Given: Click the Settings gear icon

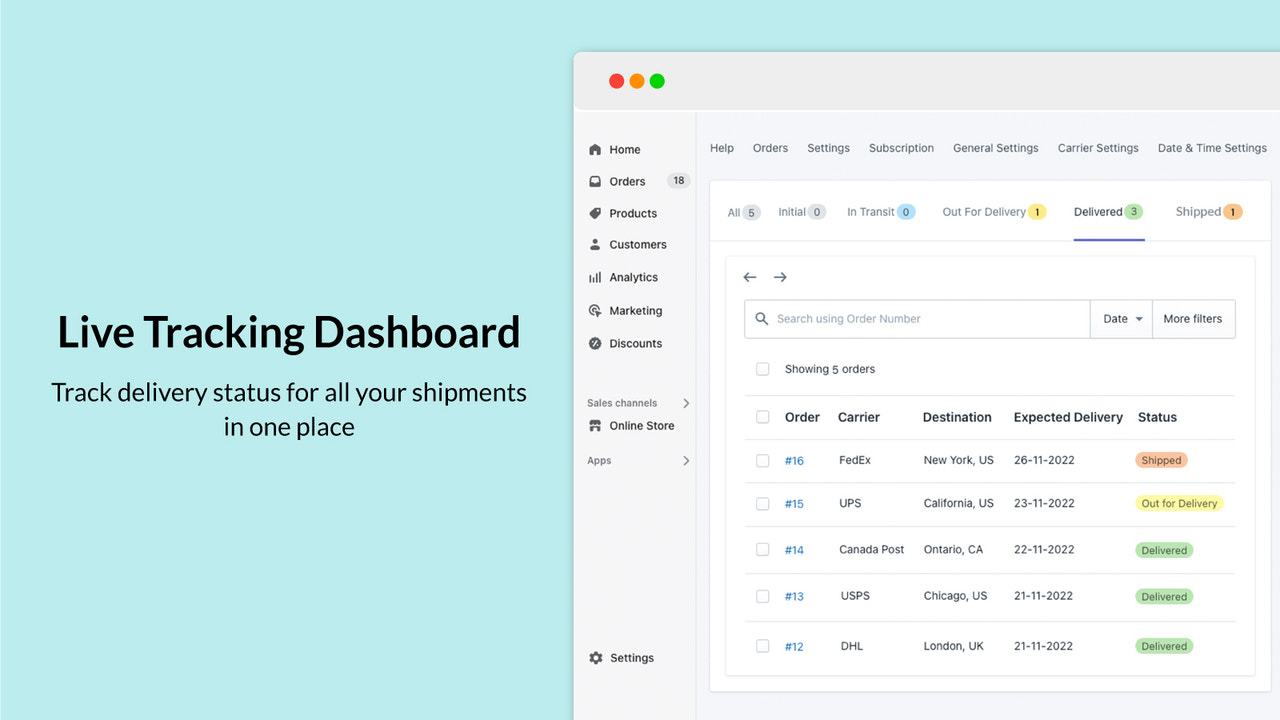Looking at the screenshot, I should pyautogui.click(x=596, y=658).
